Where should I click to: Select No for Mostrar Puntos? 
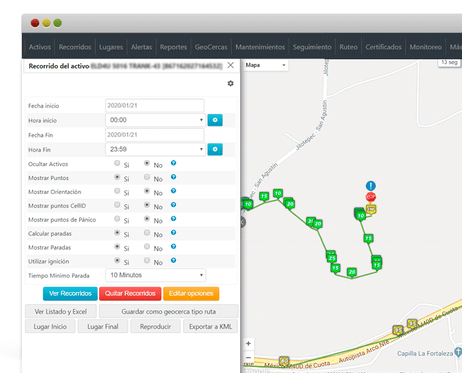(147, 177)
